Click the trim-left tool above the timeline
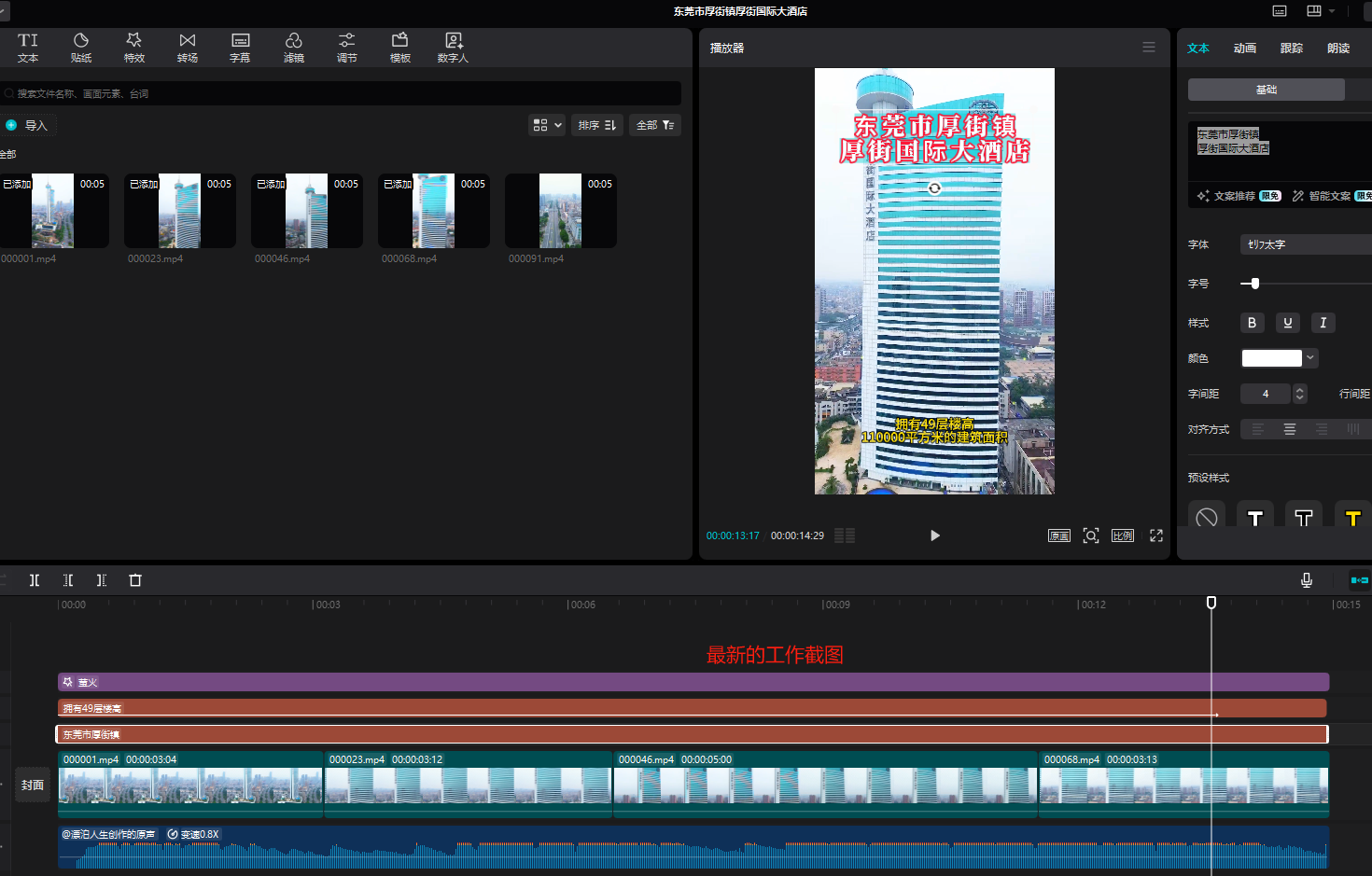1372x876 pixels. 68,580
